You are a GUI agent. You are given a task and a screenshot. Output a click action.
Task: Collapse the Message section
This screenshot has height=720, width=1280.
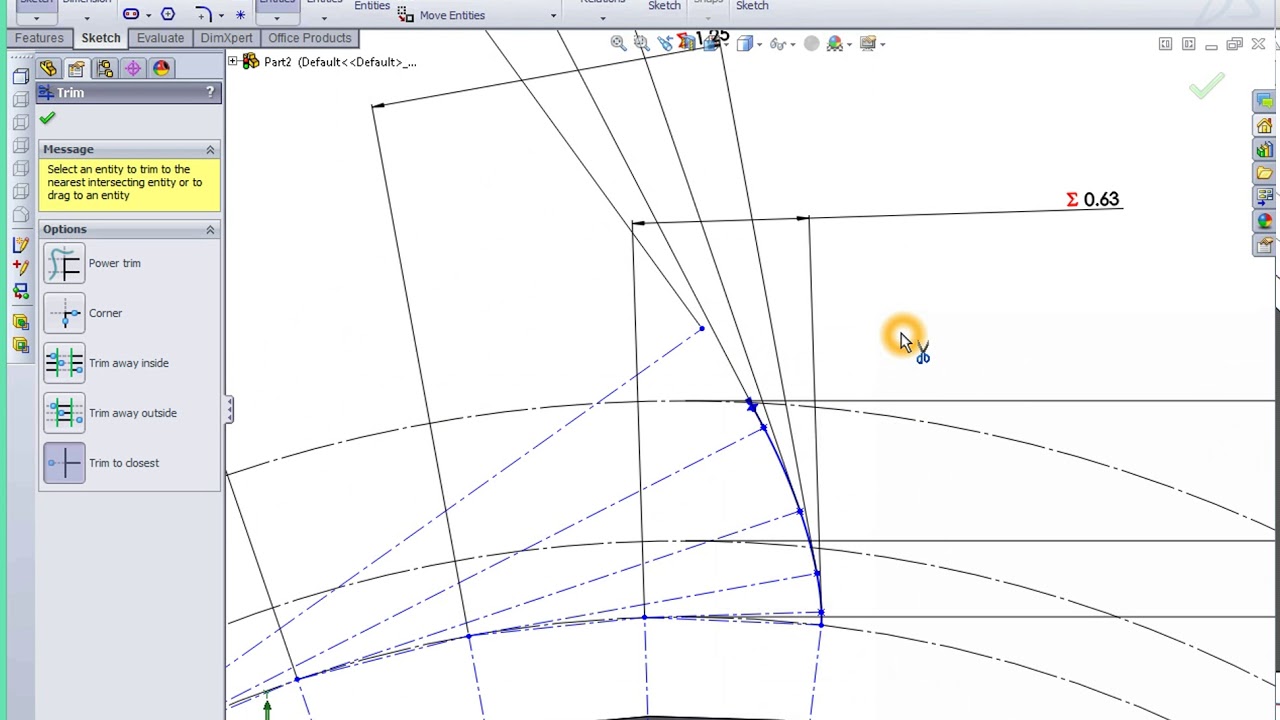coord(210,149)
